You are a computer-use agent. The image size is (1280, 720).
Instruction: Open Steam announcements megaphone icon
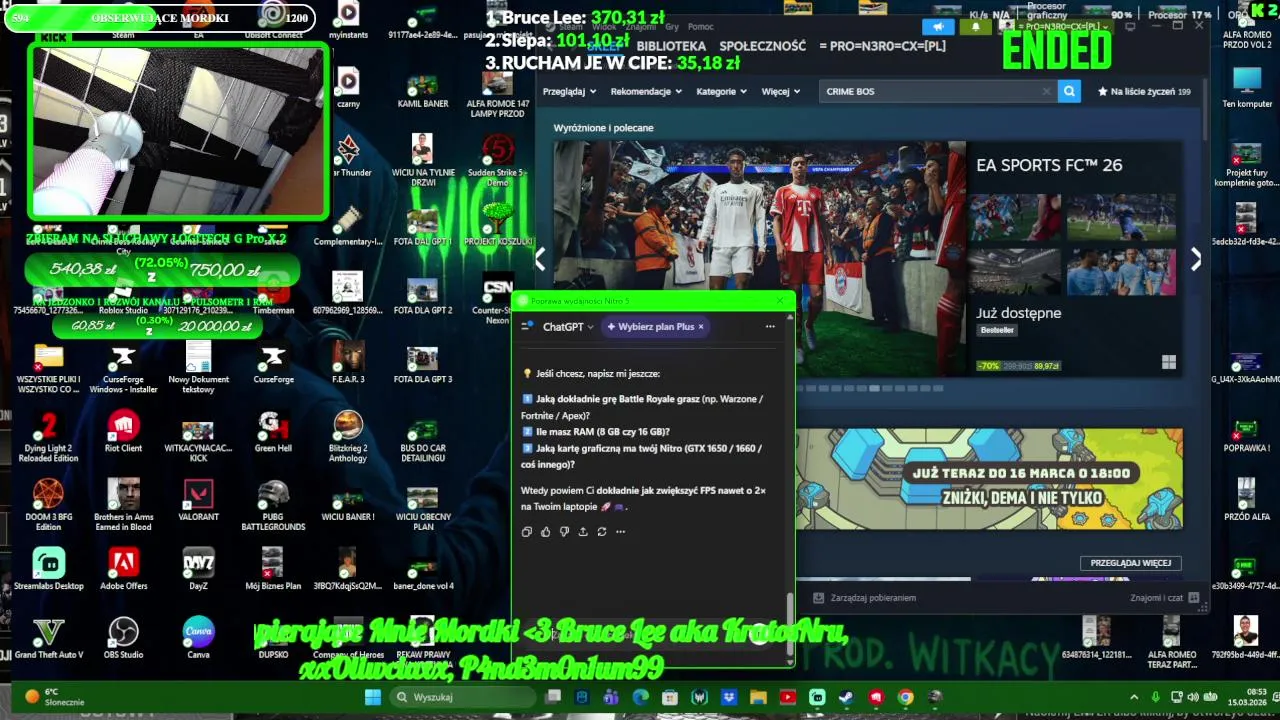(x=938, y=27)
